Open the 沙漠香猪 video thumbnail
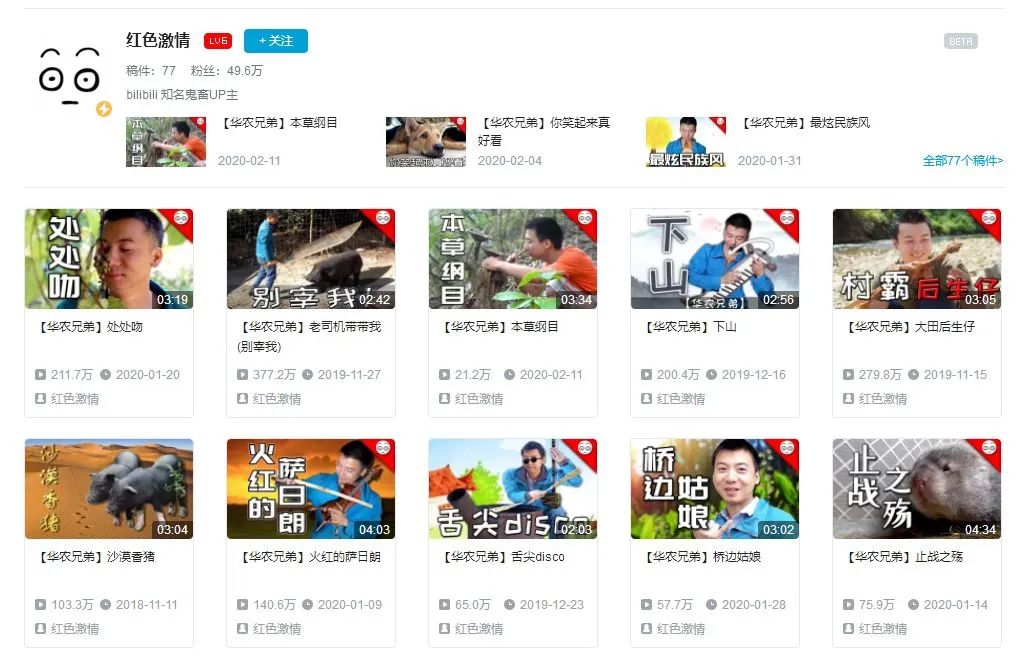1016x658 pixels. click(x=109, y=489)
